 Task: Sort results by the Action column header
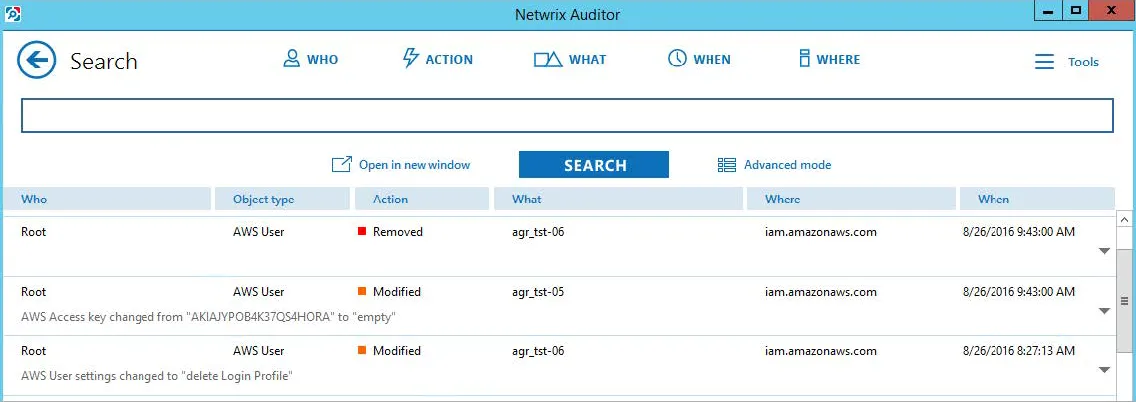(422, 199)
